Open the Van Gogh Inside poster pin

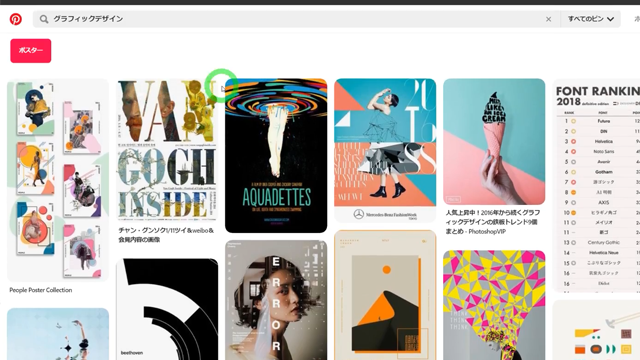click(x=167, y=150)
